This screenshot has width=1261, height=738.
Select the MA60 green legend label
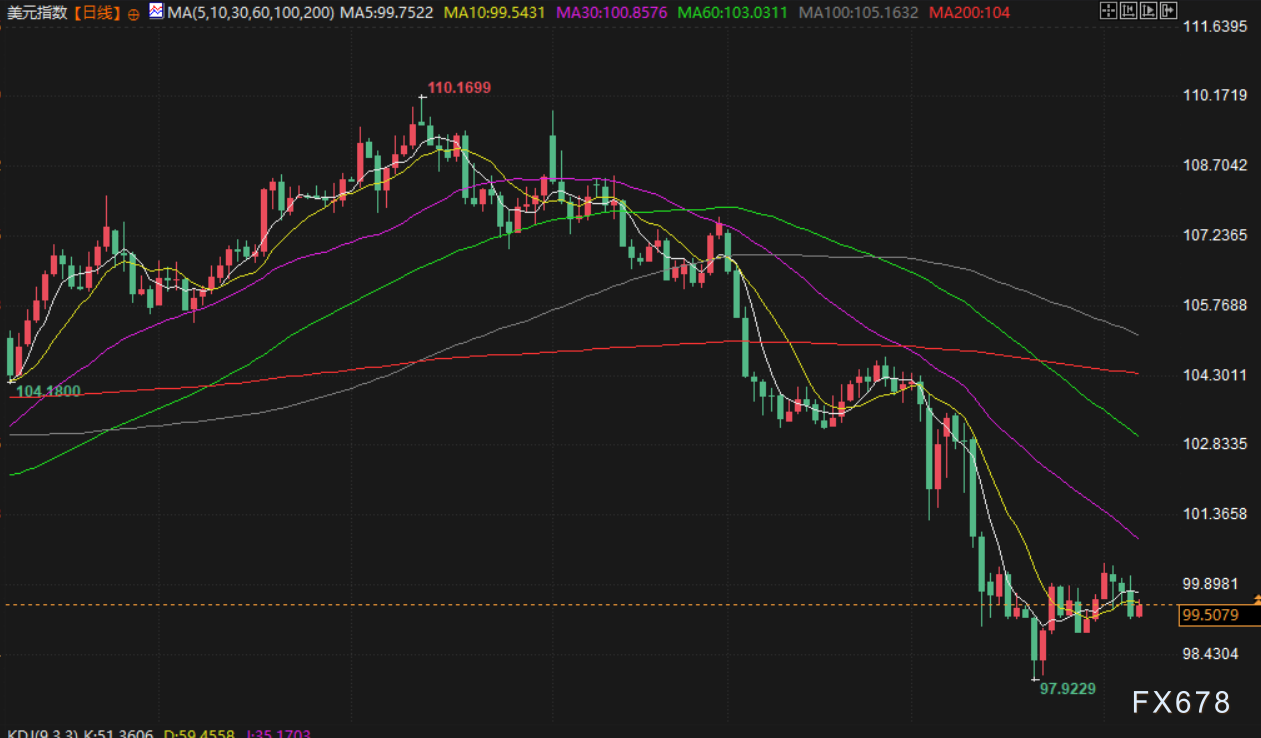click(732, 13)
